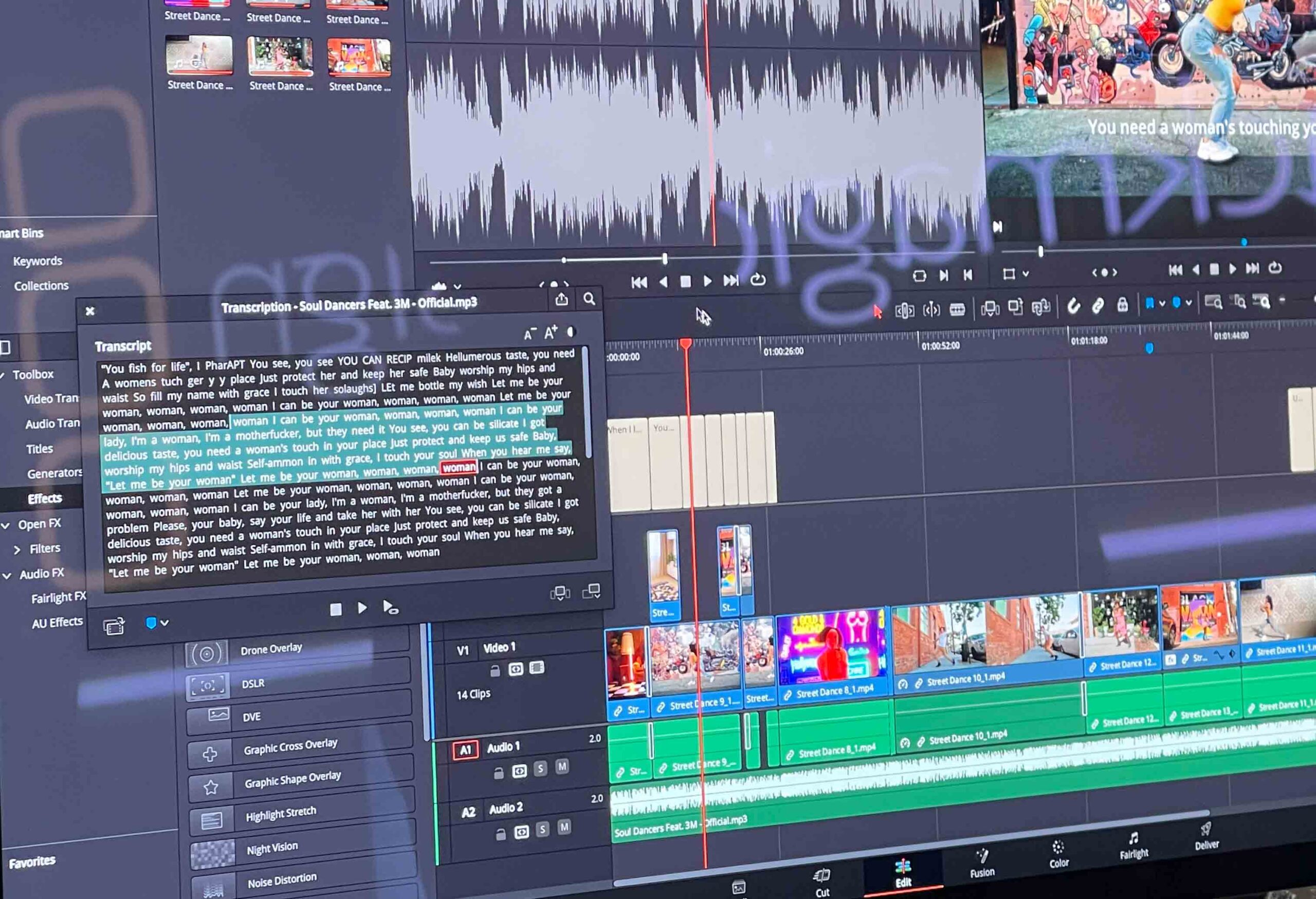
Task: Switch to the Fusion page
Action: coord(981,864)
